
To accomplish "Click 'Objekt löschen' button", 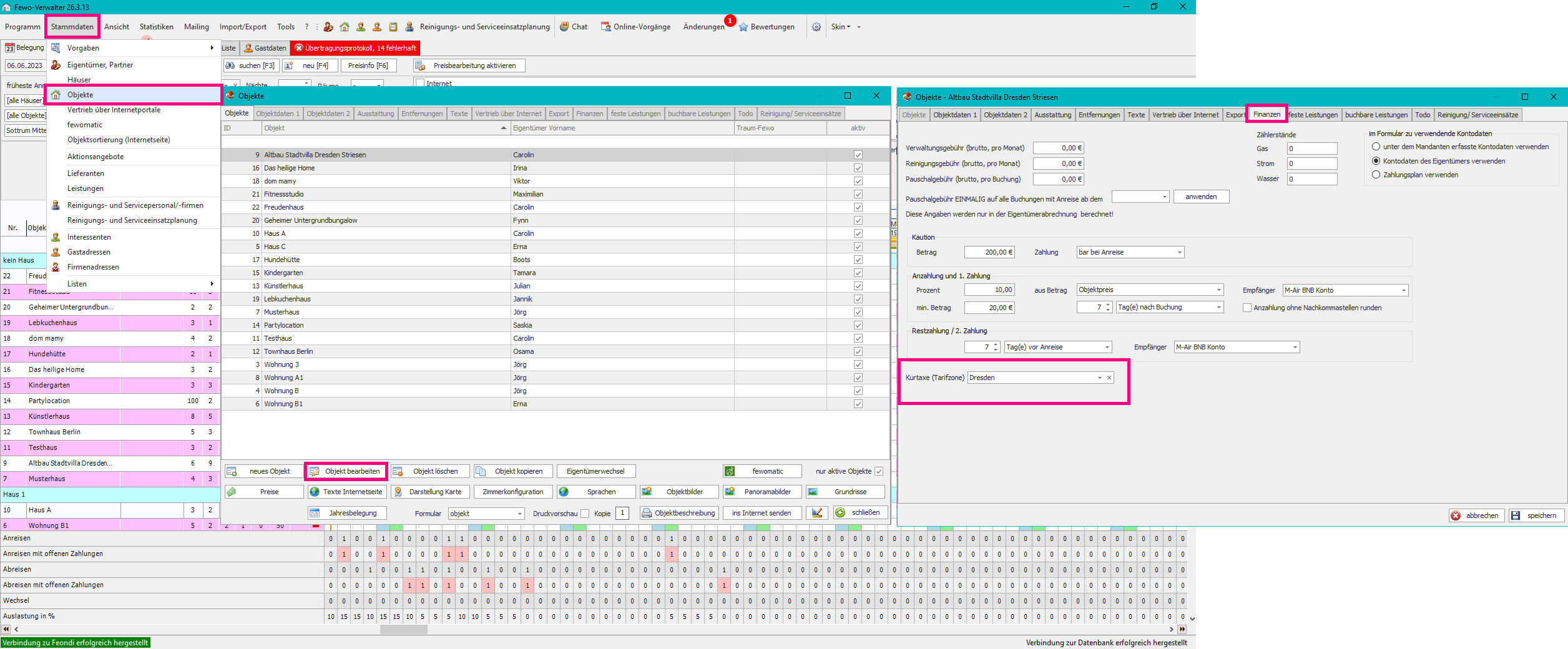I will pyautogui.click(x=429, y=471).
